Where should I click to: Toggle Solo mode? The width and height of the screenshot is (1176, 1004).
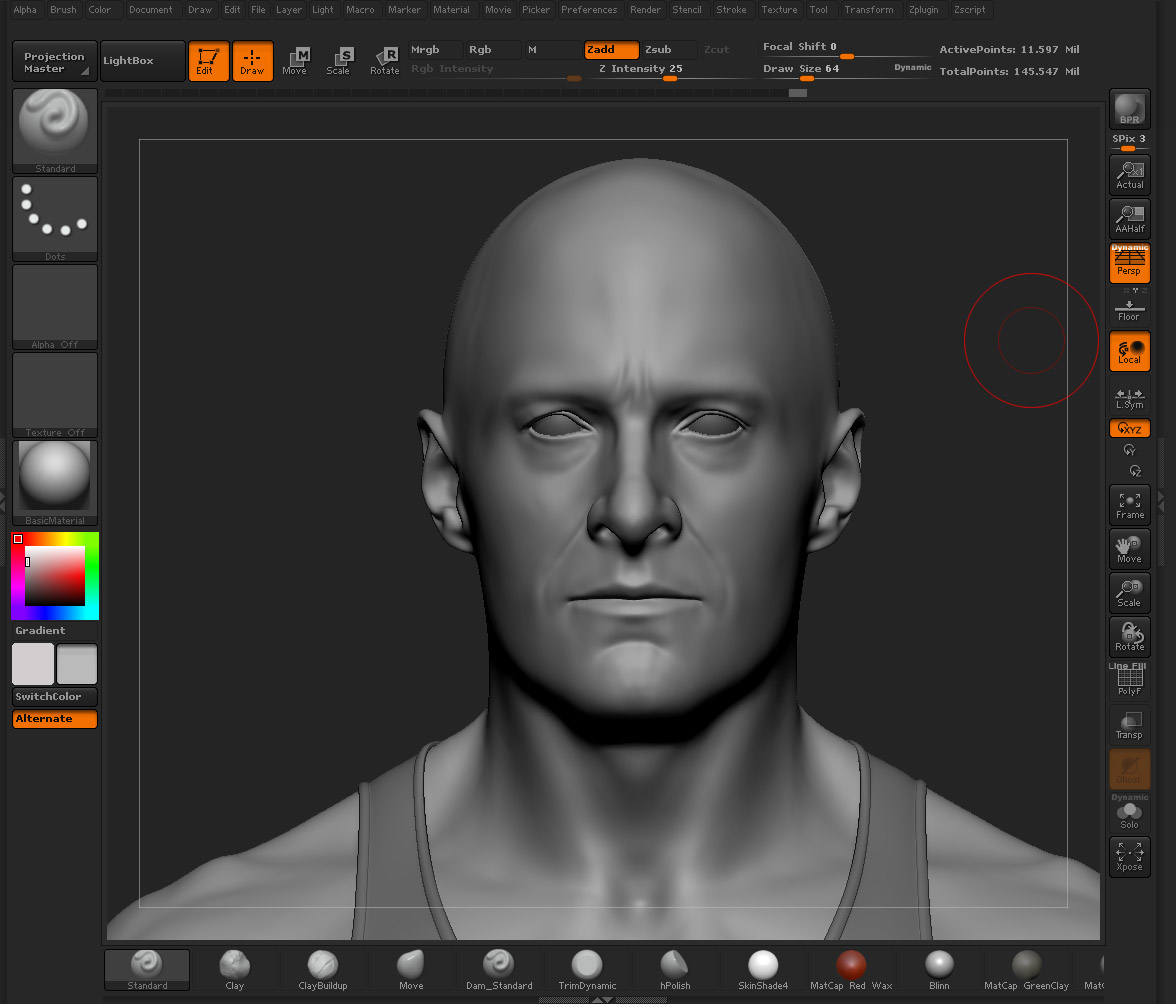(1130, 813)
